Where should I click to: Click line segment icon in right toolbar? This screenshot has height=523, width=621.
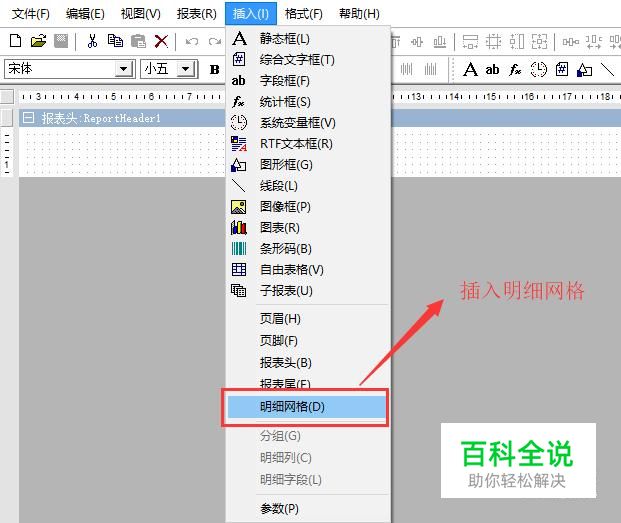[x=607, y=70]
